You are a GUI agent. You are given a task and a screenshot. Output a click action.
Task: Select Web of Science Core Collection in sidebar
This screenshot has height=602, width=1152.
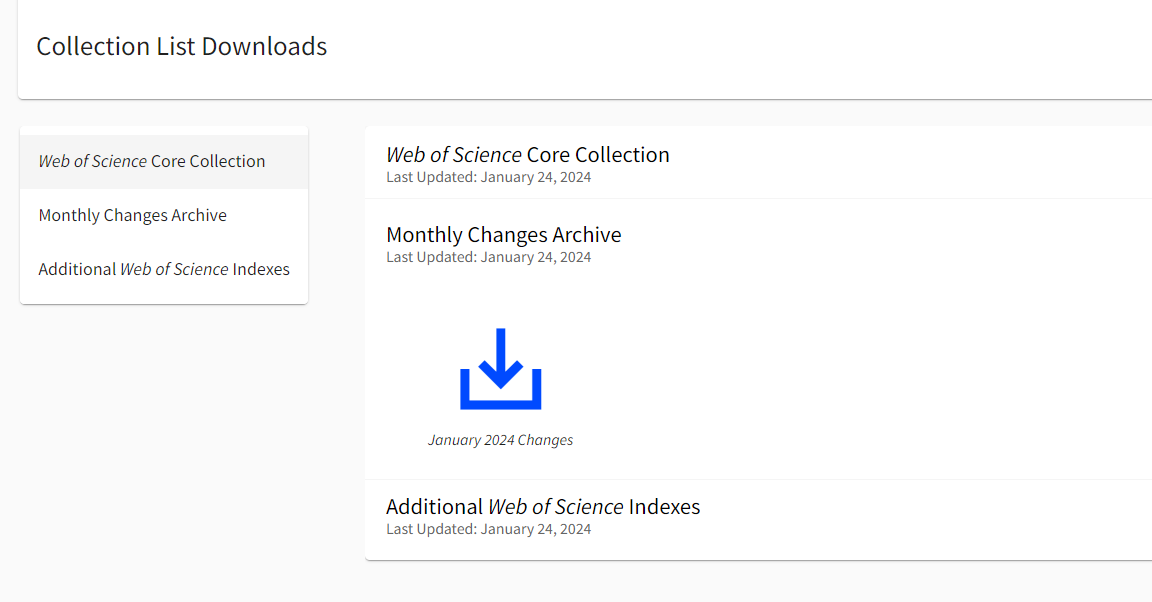(151, 160)
